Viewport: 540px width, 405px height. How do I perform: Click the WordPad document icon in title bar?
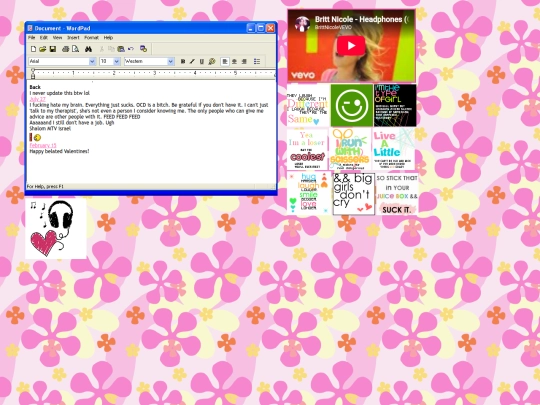click(x=30, y=28)
